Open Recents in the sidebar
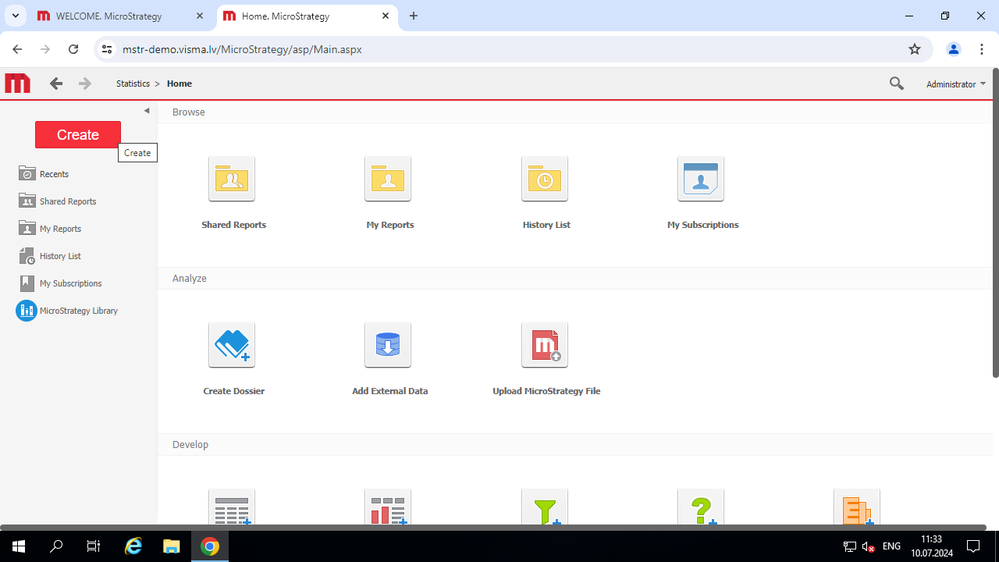The width and height of the screenshot is (999, 562). [x=44, y=173]
